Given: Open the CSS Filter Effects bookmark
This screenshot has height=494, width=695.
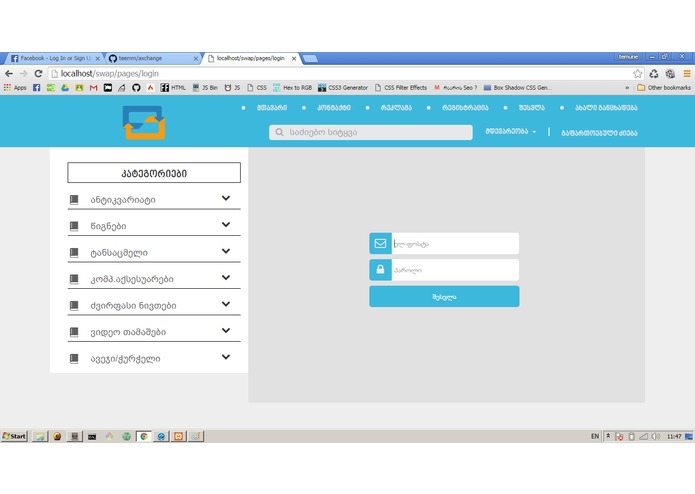Looking at the screenshot, I should (401, 88).
